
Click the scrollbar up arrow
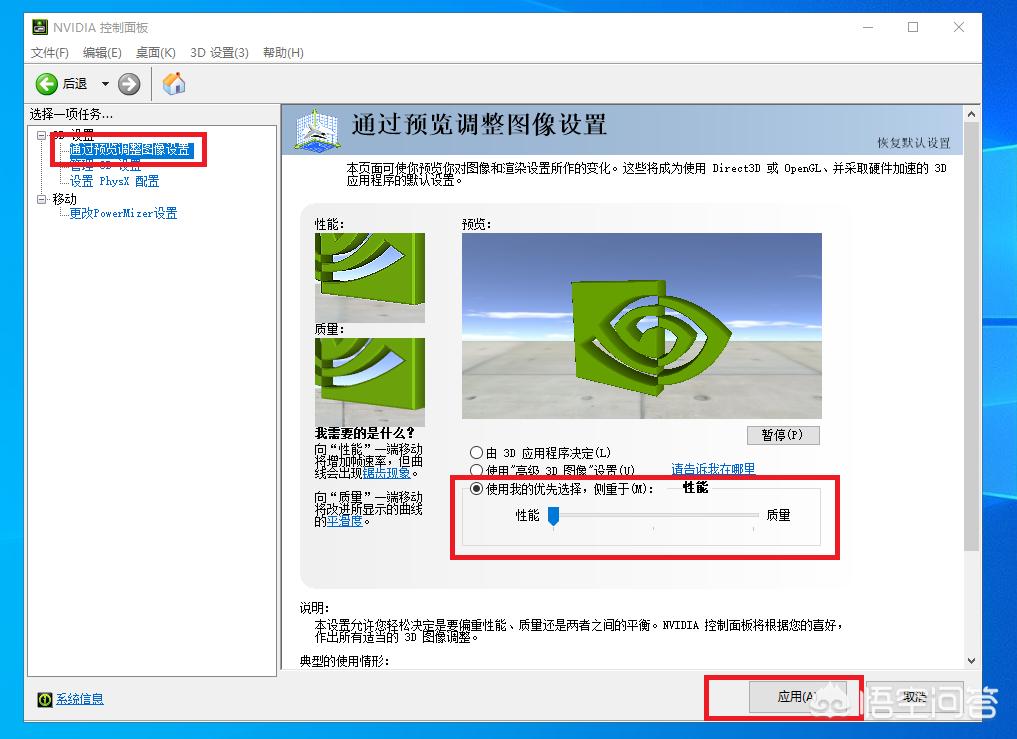(x=971, y=114)
